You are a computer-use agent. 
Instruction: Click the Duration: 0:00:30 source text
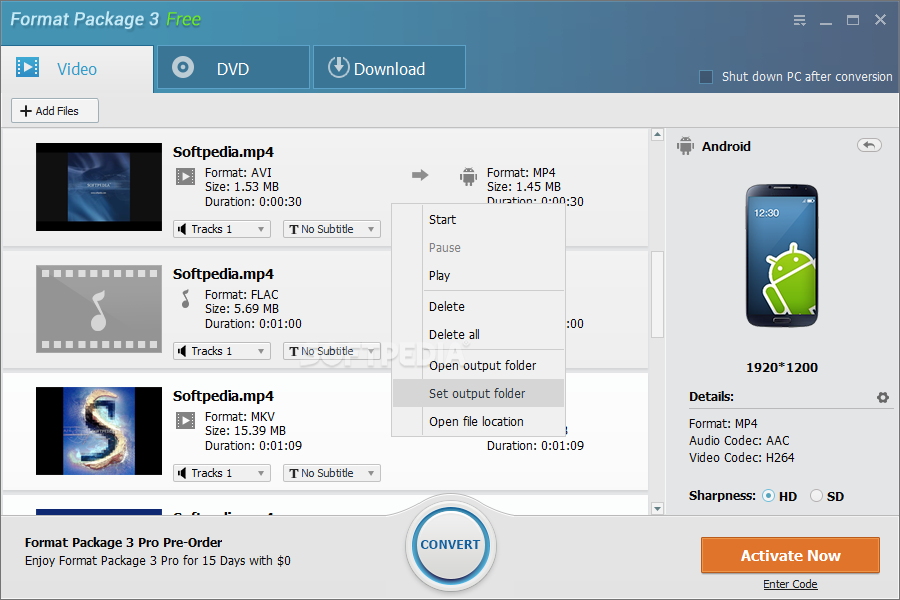pos(253,202)
